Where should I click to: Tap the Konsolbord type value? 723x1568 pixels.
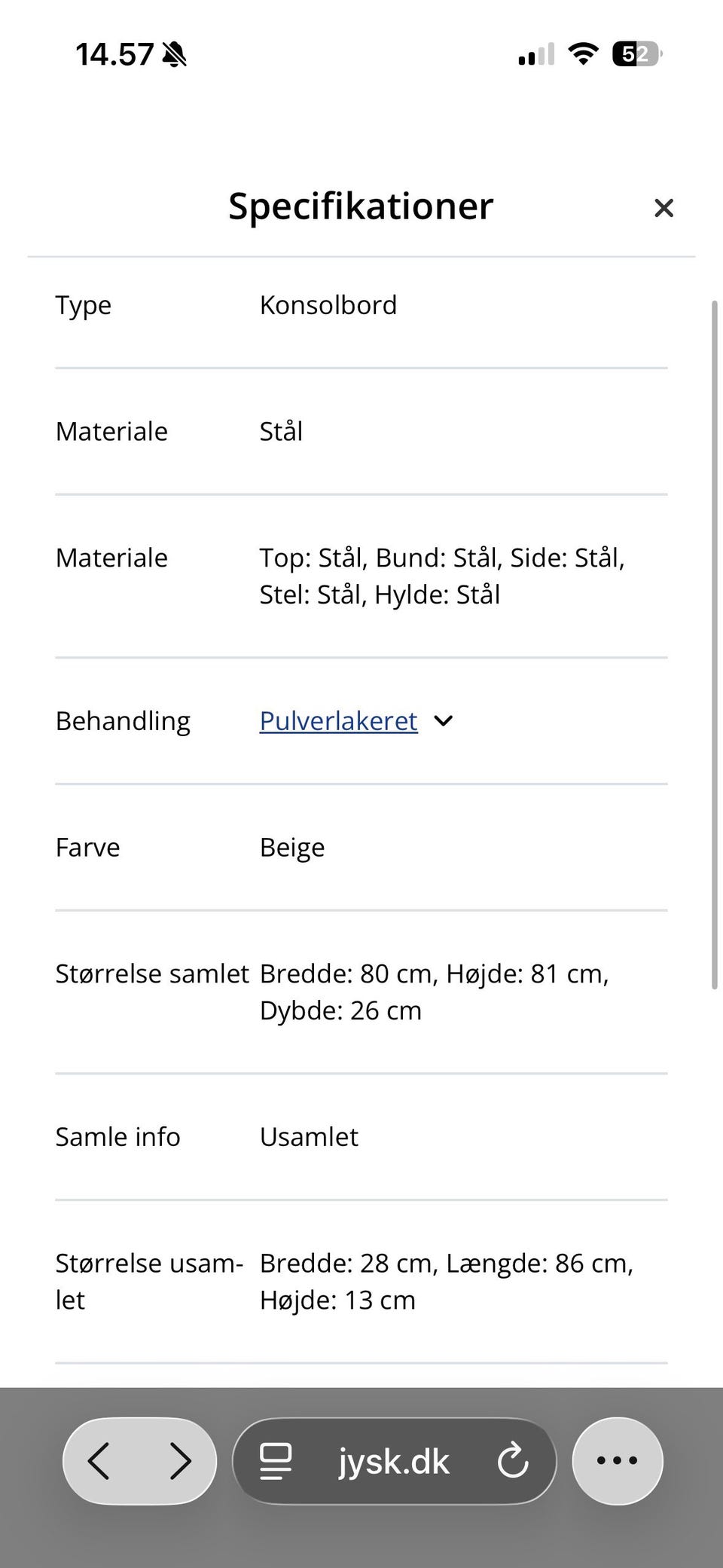tap(328, 305)
